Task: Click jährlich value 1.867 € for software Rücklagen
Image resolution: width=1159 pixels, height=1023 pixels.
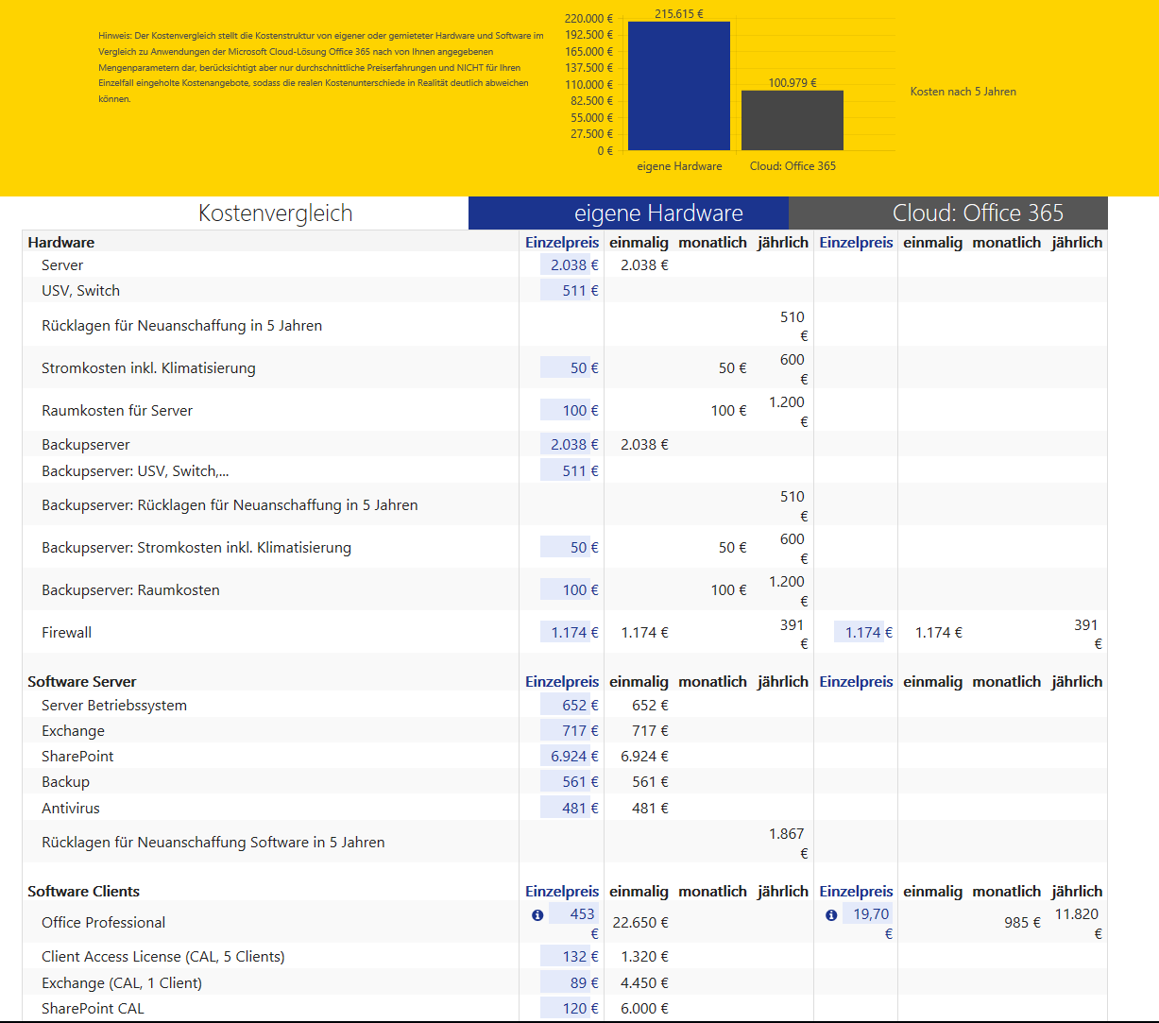Action: 788,843
